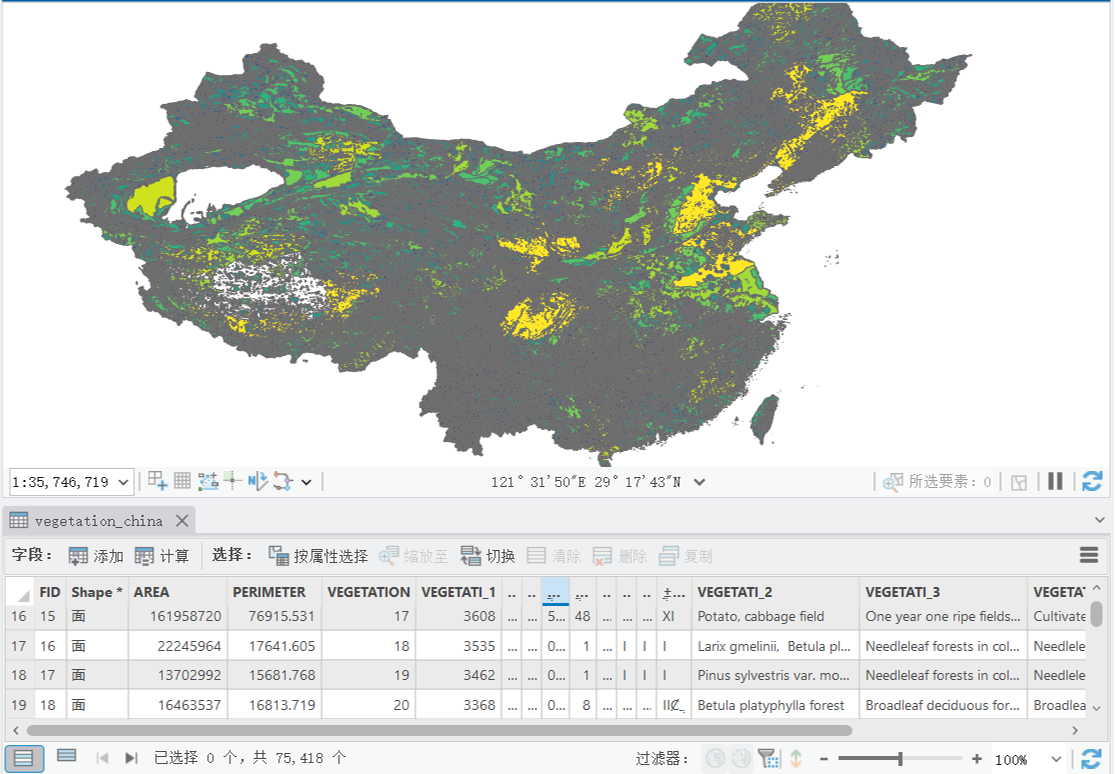Show all records view
This screenshot has width=1115, height=774.
[x=23, y=758]
